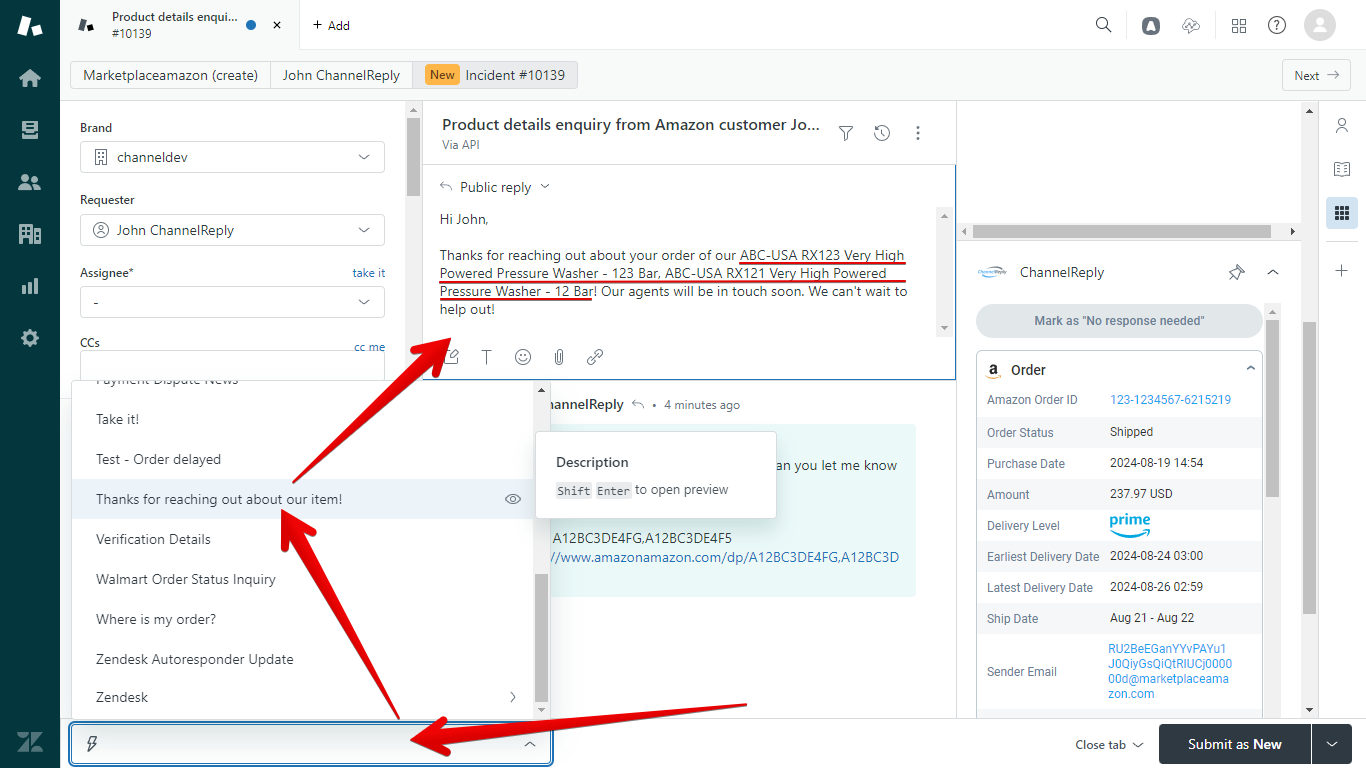The width and height of the screenshot is (1366, 768).
Task: Click the CCs input field
Action: click(x=232, y=365)
